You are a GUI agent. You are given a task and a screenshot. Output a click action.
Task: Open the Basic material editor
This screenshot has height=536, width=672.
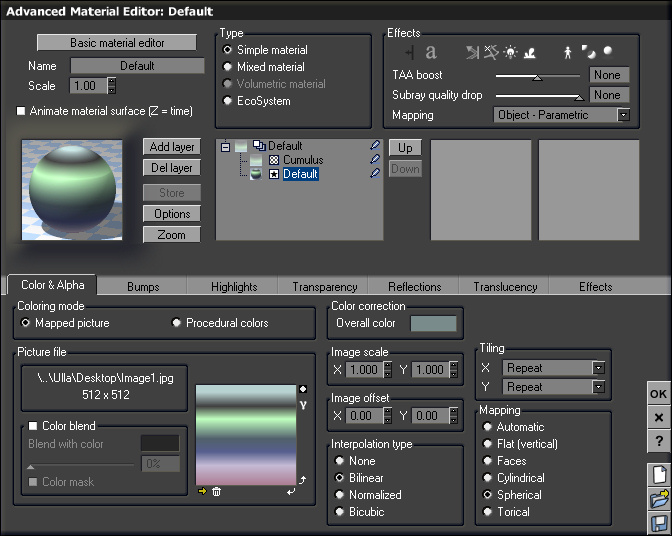[x=117, y=43]
